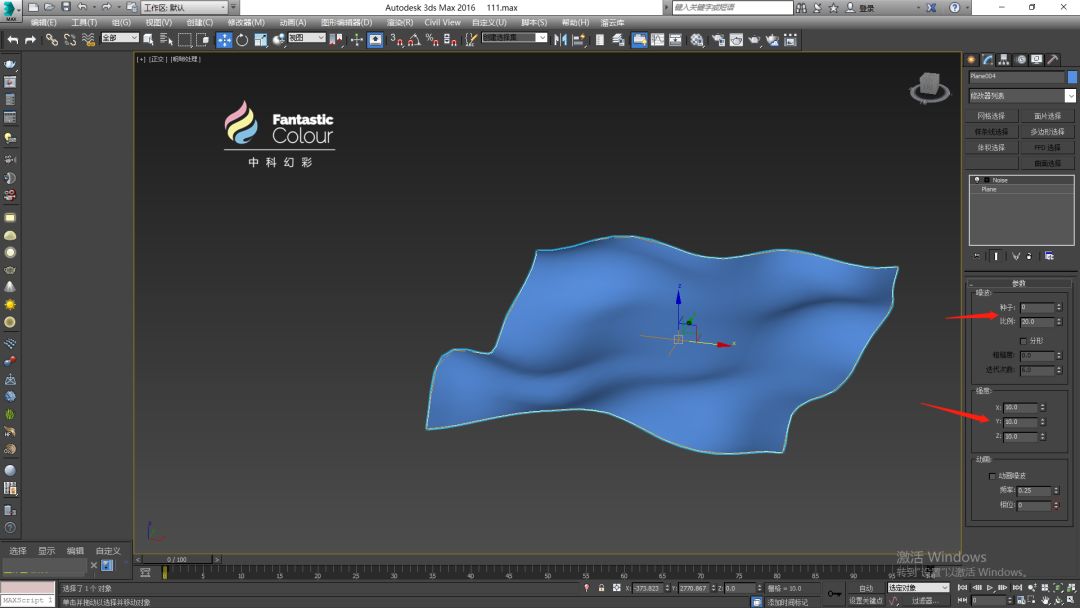
Task: Select the Rotate tool in toolbar
Action: pos(241,40)
